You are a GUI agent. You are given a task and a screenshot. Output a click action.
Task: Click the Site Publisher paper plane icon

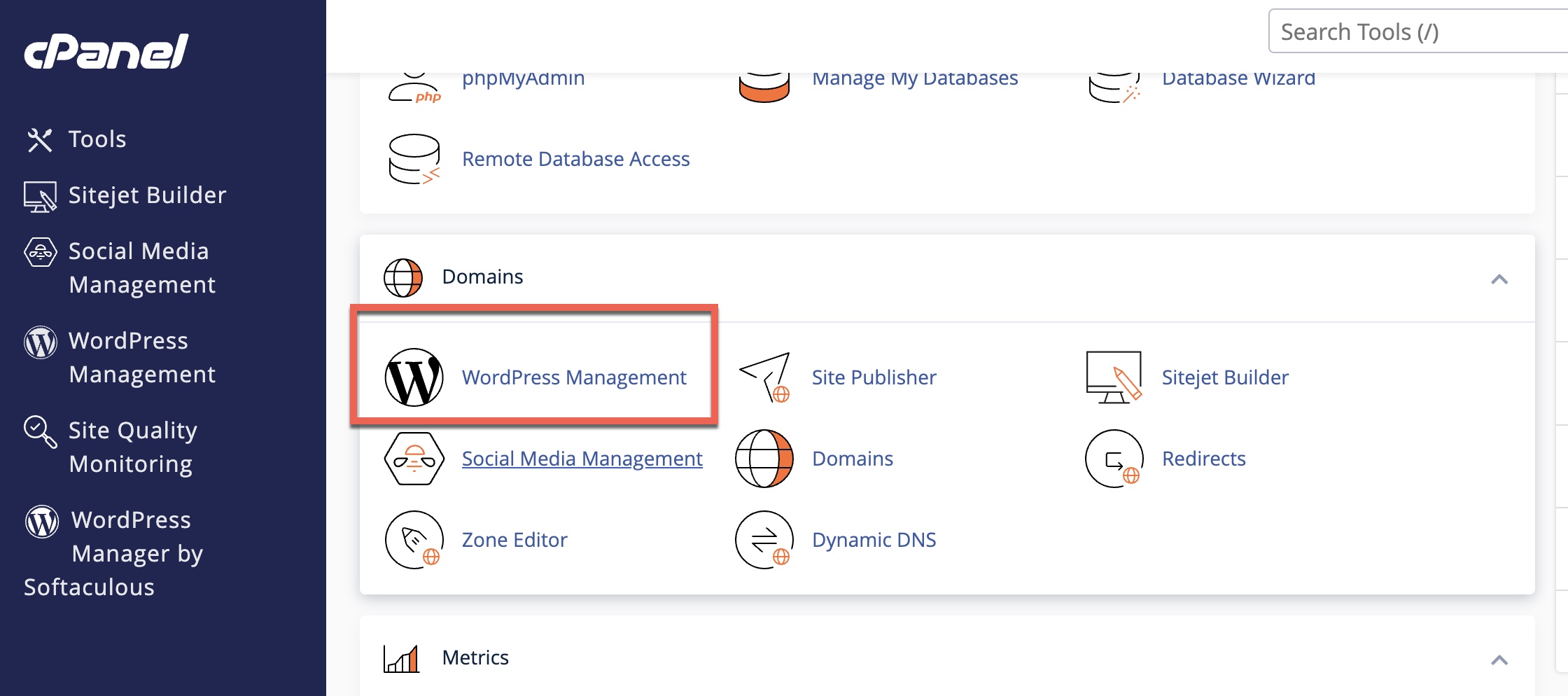(764, 377)
